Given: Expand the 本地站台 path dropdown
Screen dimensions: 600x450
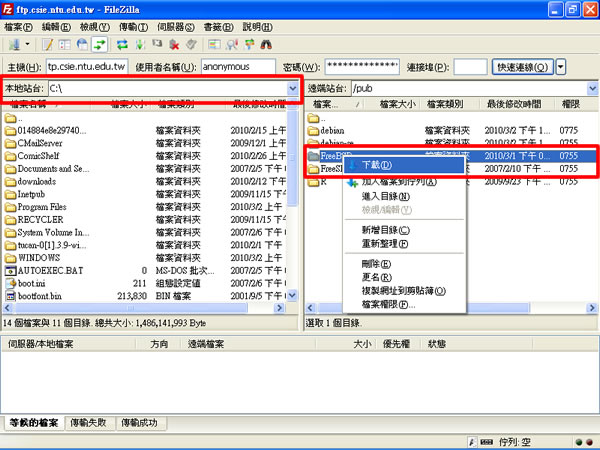Looking at the screenshot, I should click(293, 89).
